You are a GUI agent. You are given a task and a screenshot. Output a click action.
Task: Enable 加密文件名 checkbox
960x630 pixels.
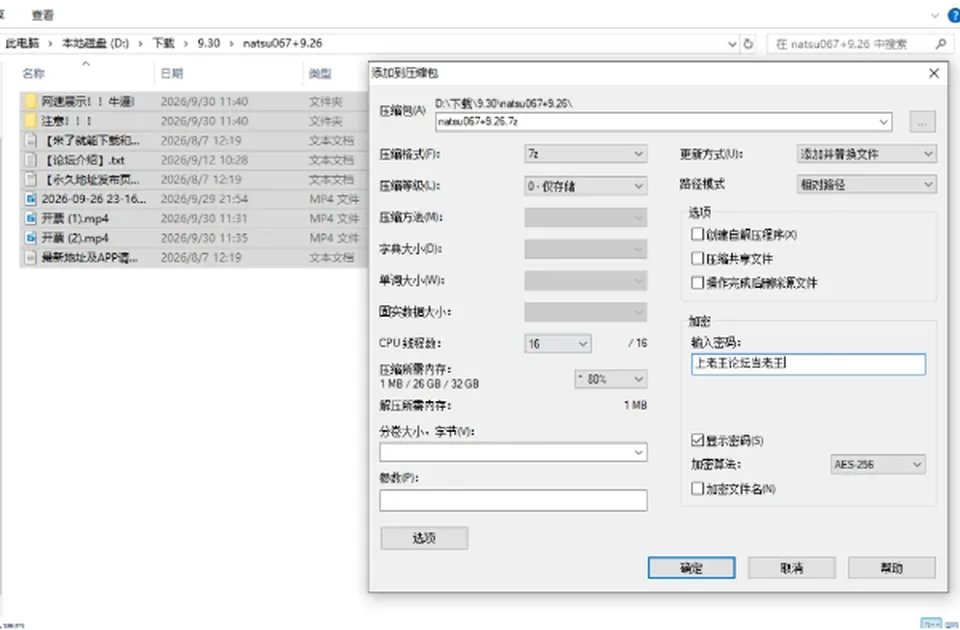[697, 489]
